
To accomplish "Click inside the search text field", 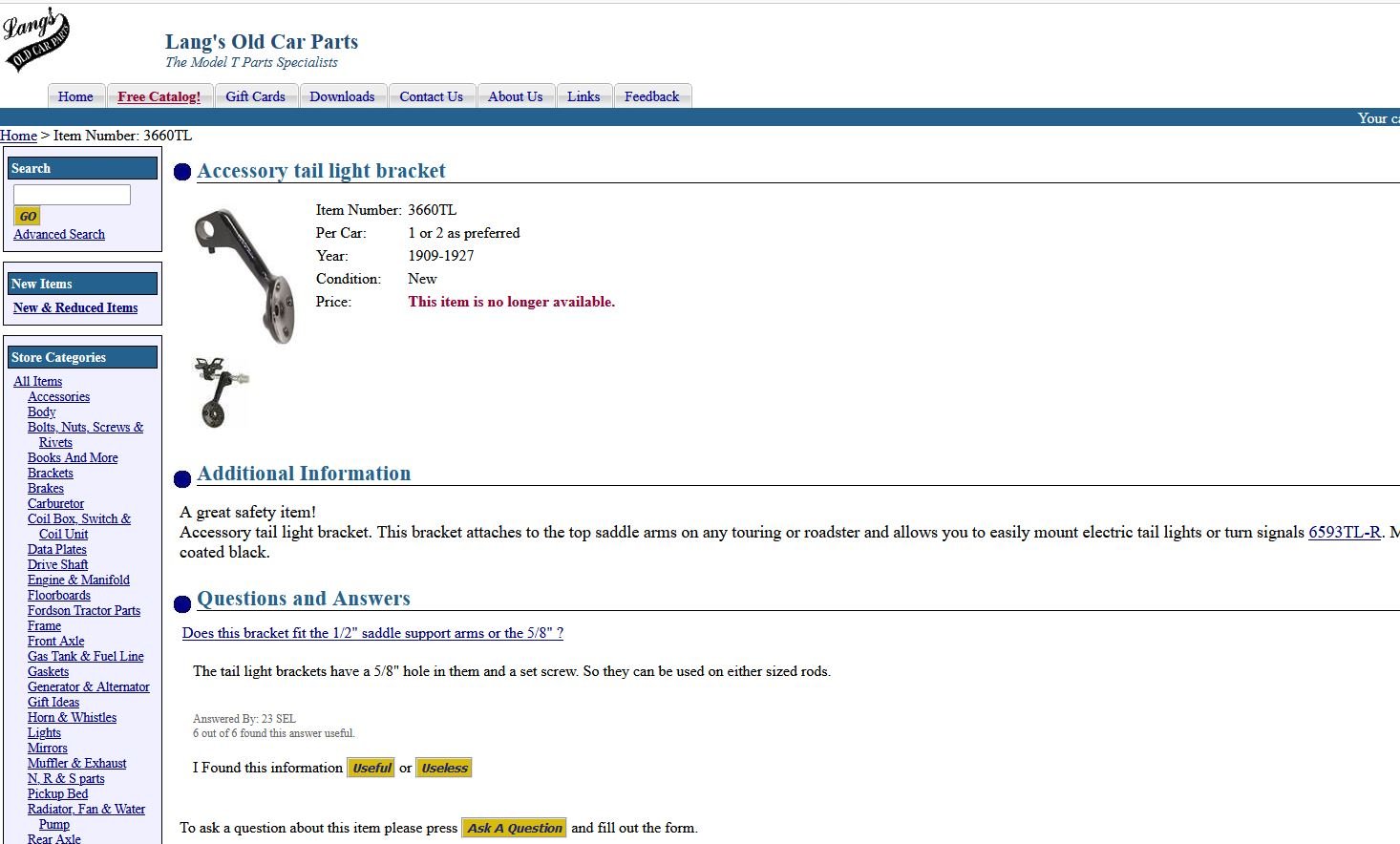I will click(x=72, y=195).
